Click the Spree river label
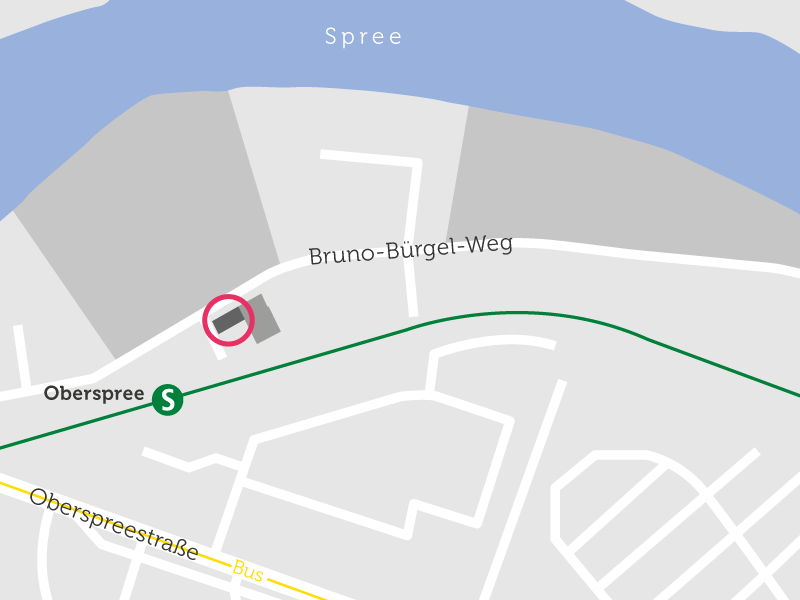The height and width of the screenshot is (600, 800). [x=364, y=37]
